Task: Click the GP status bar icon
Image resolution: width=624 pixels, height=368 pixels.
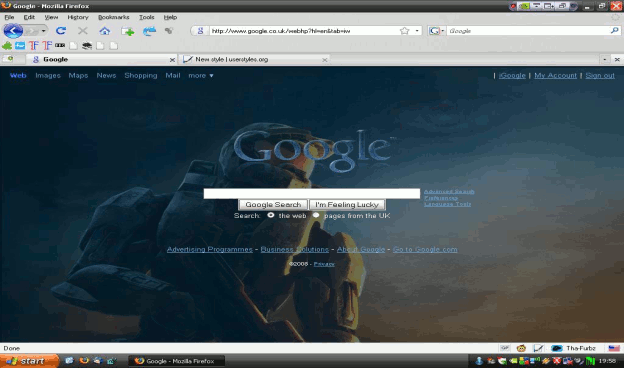Action: pos(505,348)
